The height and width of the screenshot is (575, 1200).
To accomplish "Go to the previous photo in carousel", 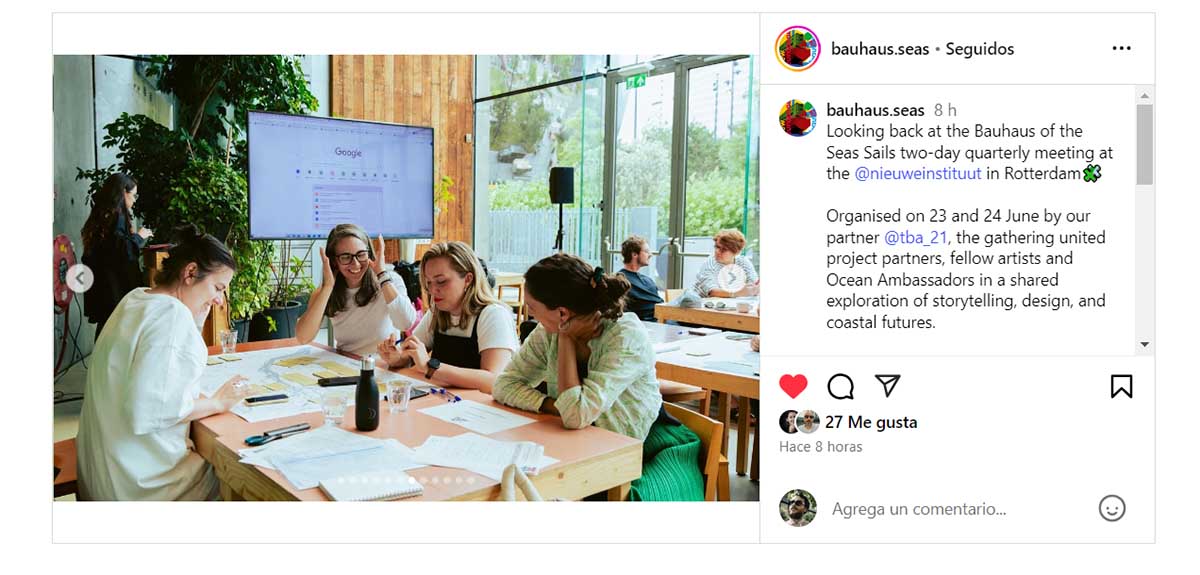I will tap(79, 278).
